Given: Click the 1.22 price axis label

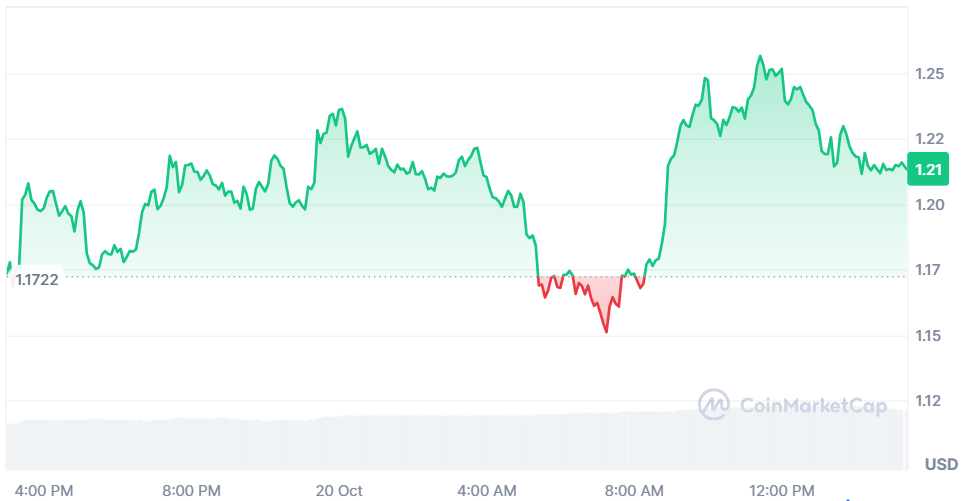Looking at the screenshot, I should point(929,139).
